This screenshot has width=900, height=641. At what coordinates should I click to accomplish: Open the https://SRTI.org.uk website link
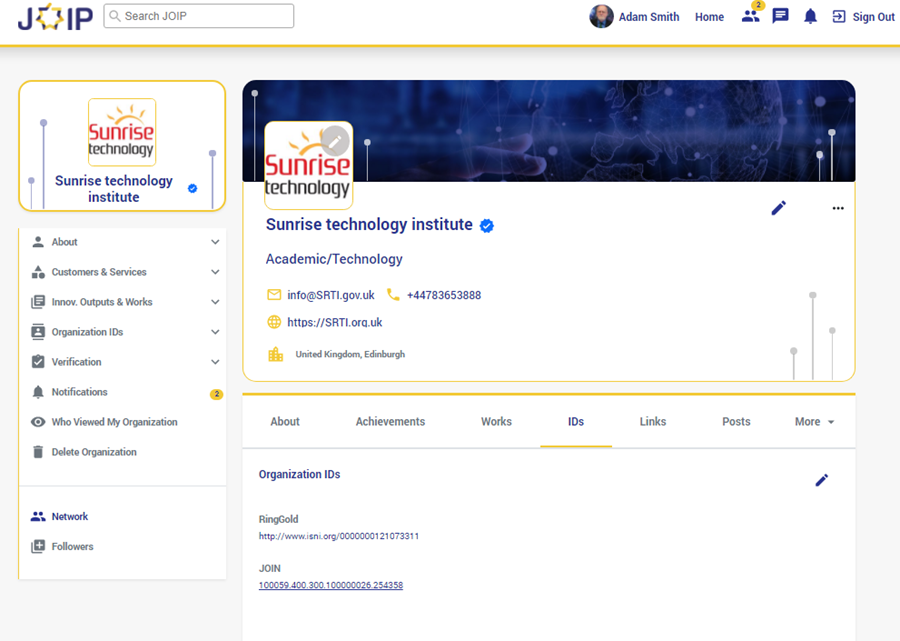click(x=334, y=323)
